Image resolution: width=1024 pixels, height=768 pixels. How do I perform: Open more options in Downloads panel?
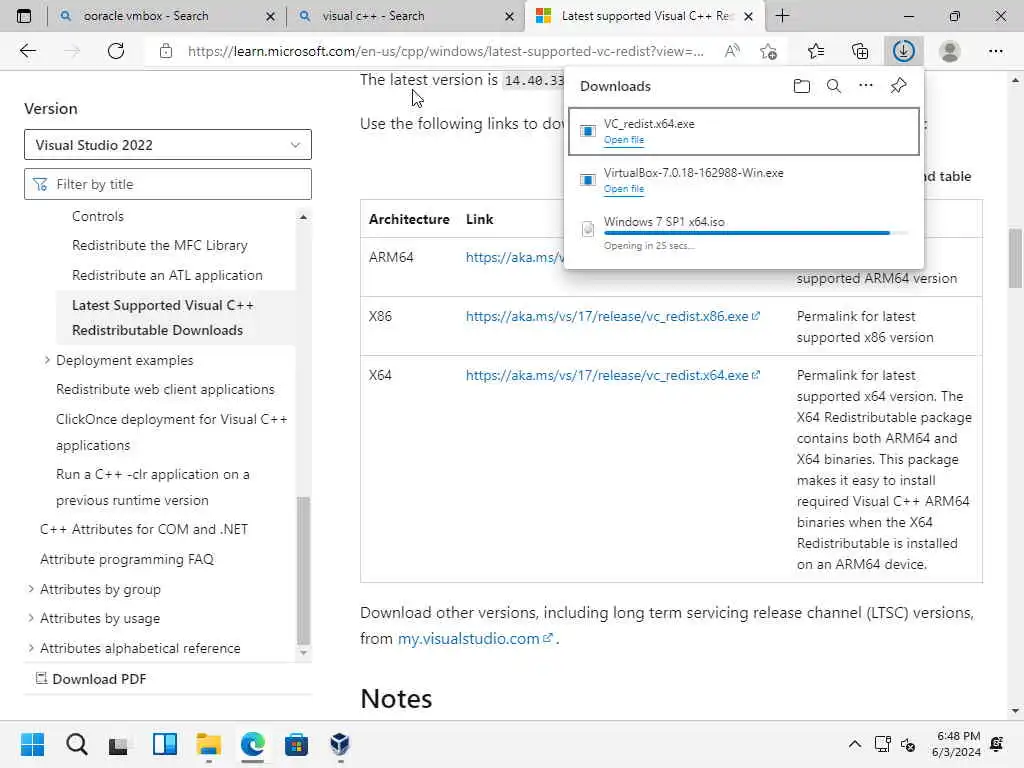click(866, 86)
